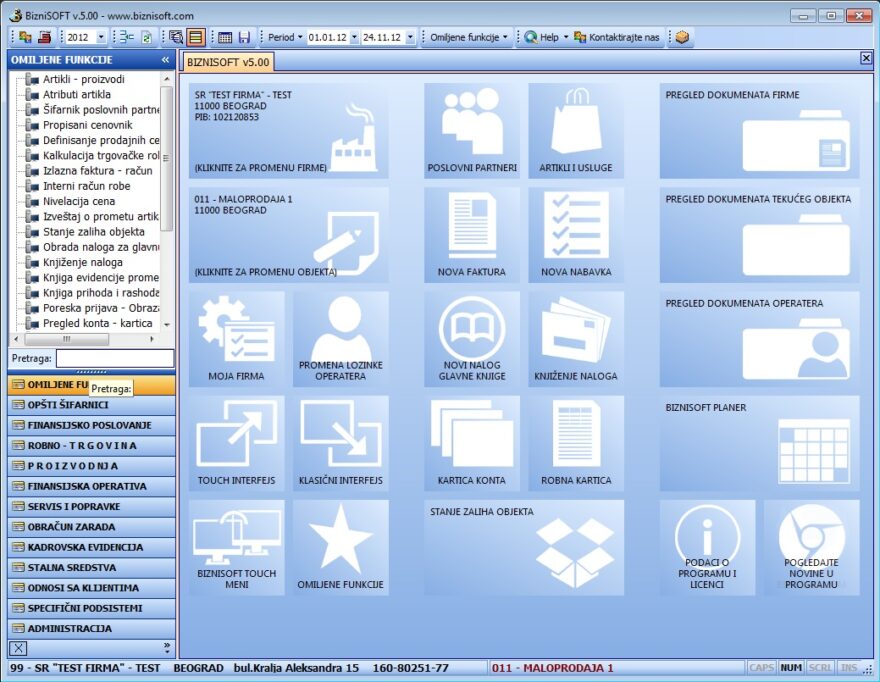The width and height of the screenshot is (880, 682).
Task: Open the Period dropdown menu
Action: [x=285, y=37]
